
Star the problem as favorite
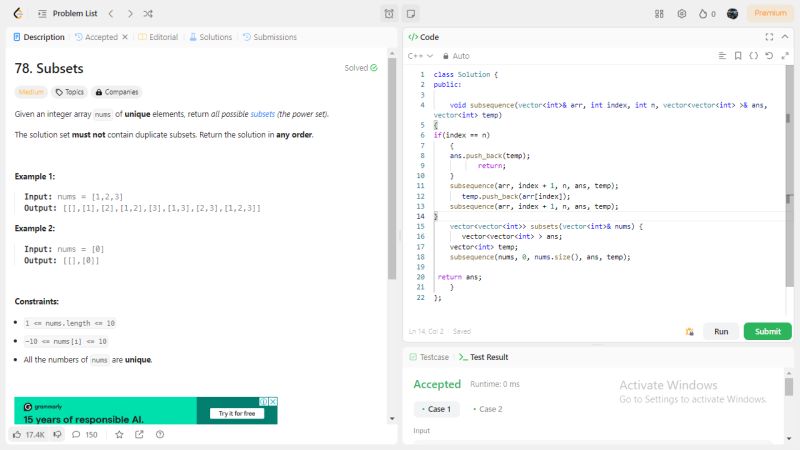point(119,435)
